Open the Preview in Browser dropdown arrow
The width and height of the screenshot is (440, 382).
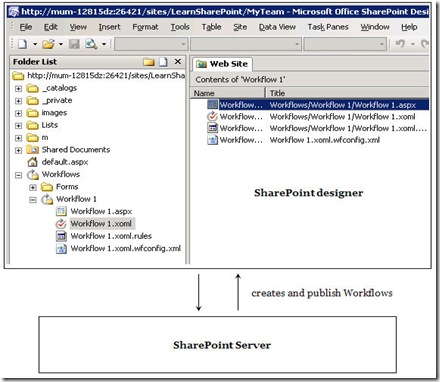(104, 44)
